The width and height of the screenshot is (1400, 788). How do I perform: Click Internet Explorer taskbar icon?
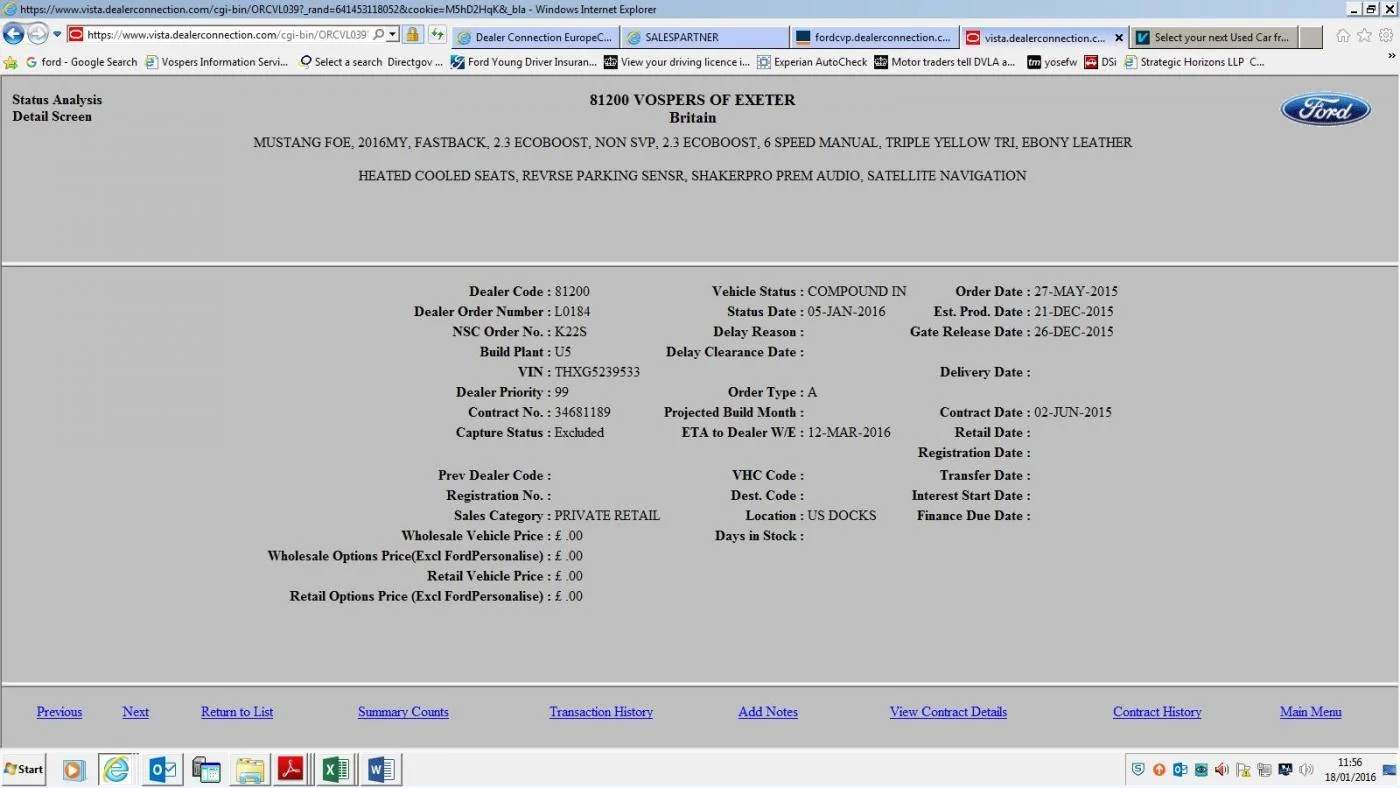point(117,769)
